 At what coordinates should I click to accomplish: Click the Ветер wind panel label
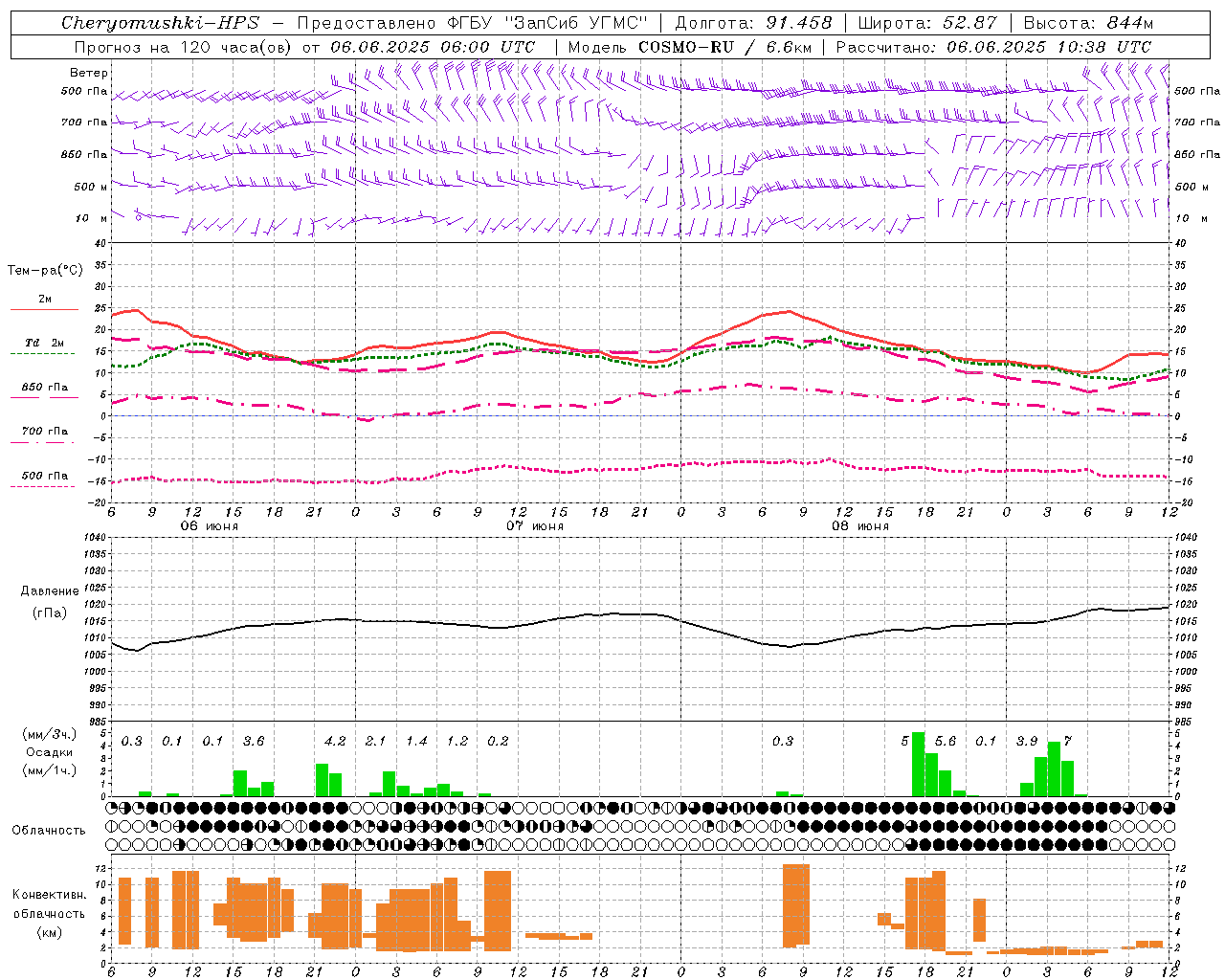[x=89, y=73]
